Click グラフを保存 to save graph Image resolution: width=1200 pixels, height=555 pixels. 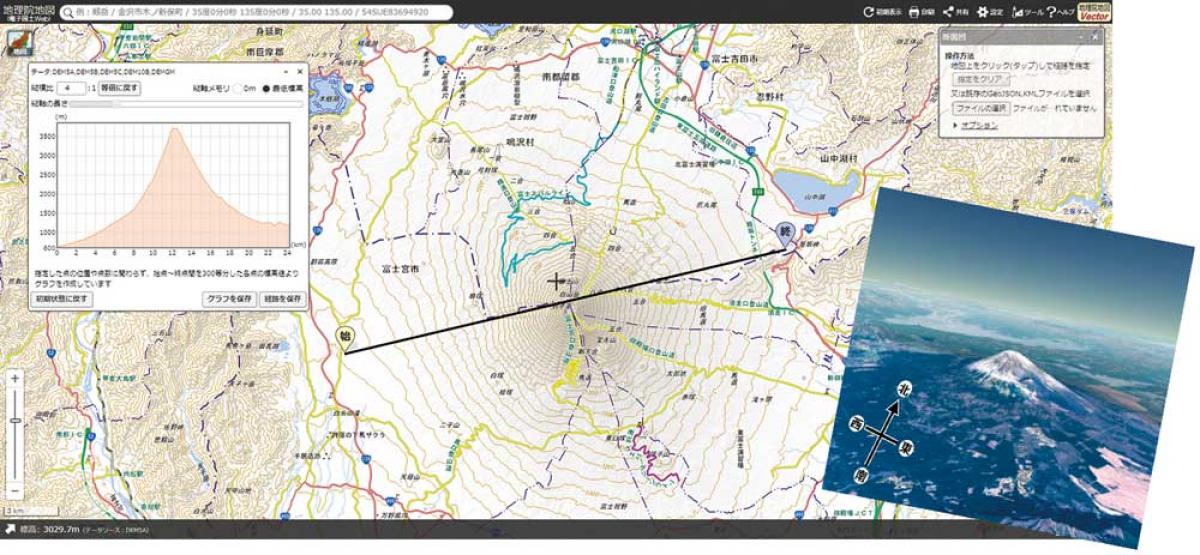pos(228,299)
